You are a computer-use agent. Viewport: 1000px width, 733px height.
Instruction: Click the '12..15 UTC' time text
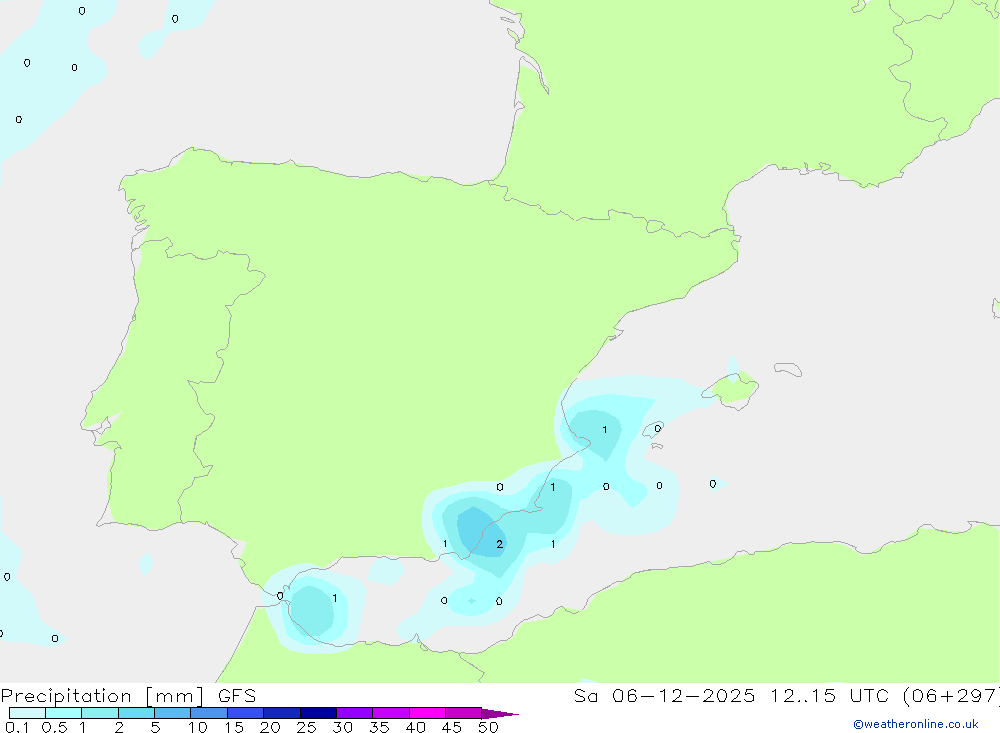(x=830, y=695)
